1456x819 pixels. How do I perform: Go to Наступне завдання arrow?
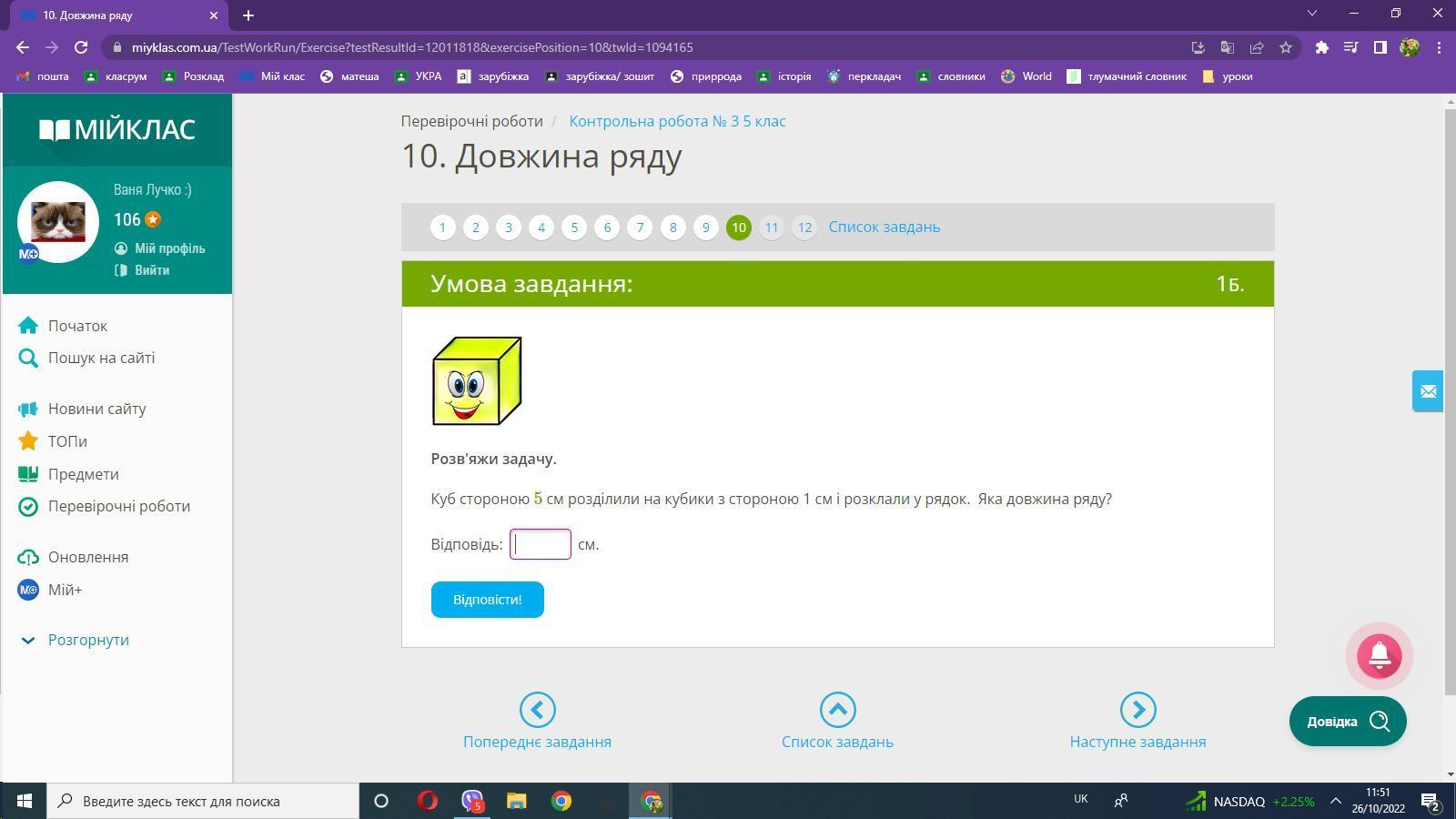click(1137, 710)
